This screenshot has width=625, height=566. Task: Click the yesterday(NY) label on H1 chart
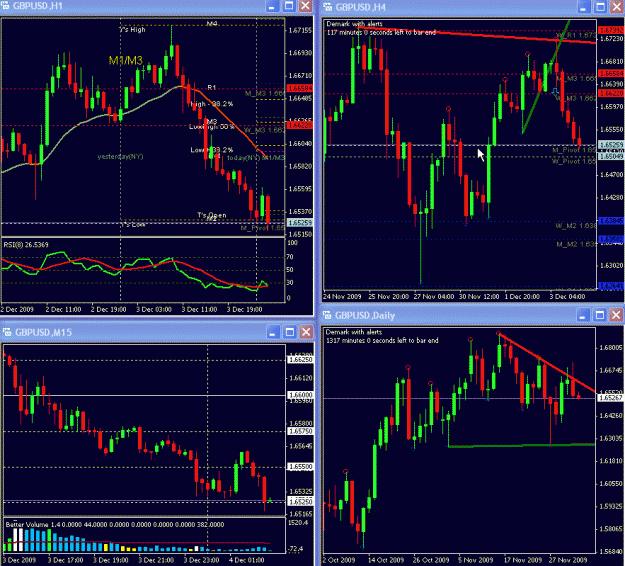point(120,157)
